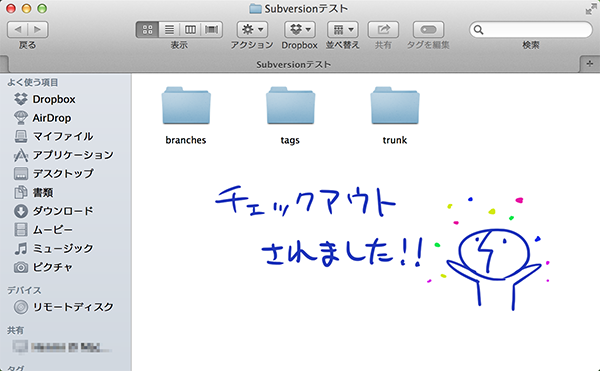Open AirDrop in the sidebar
Screen dimensions: 600x371
coord(42,118)
